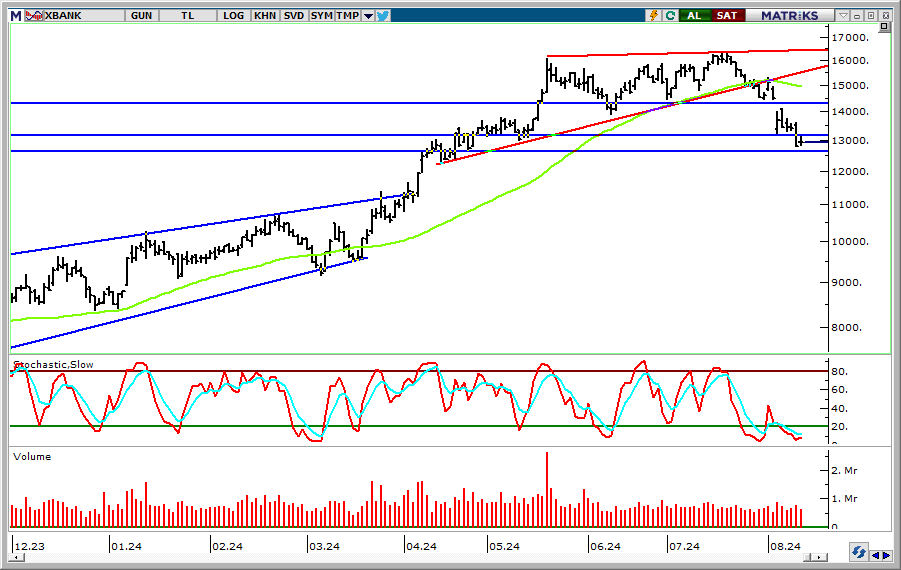Open the GUN period selector
The width and height of the screenshot is (901, 570).
141,15
